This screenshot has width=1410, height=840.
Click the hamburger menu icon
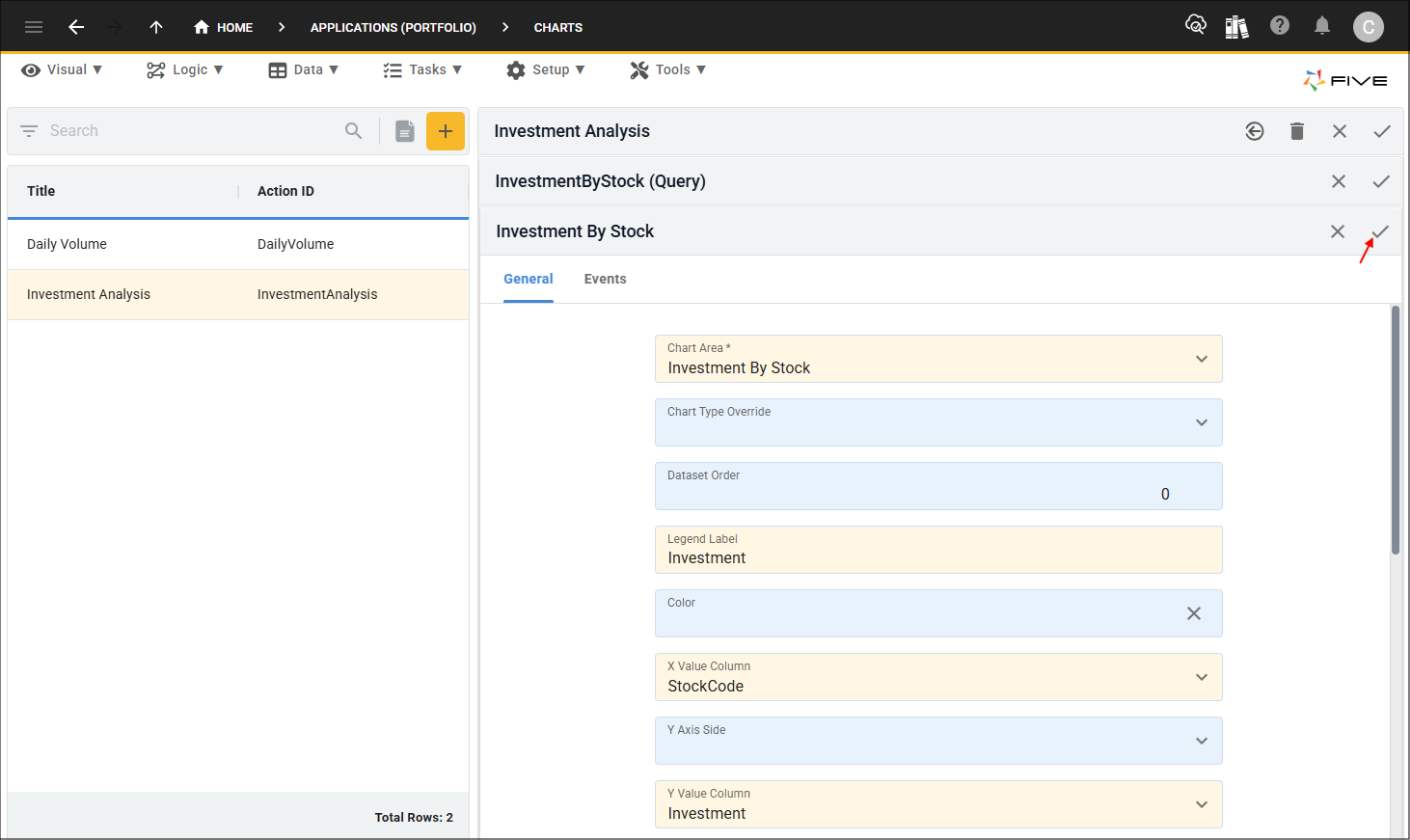34,27
